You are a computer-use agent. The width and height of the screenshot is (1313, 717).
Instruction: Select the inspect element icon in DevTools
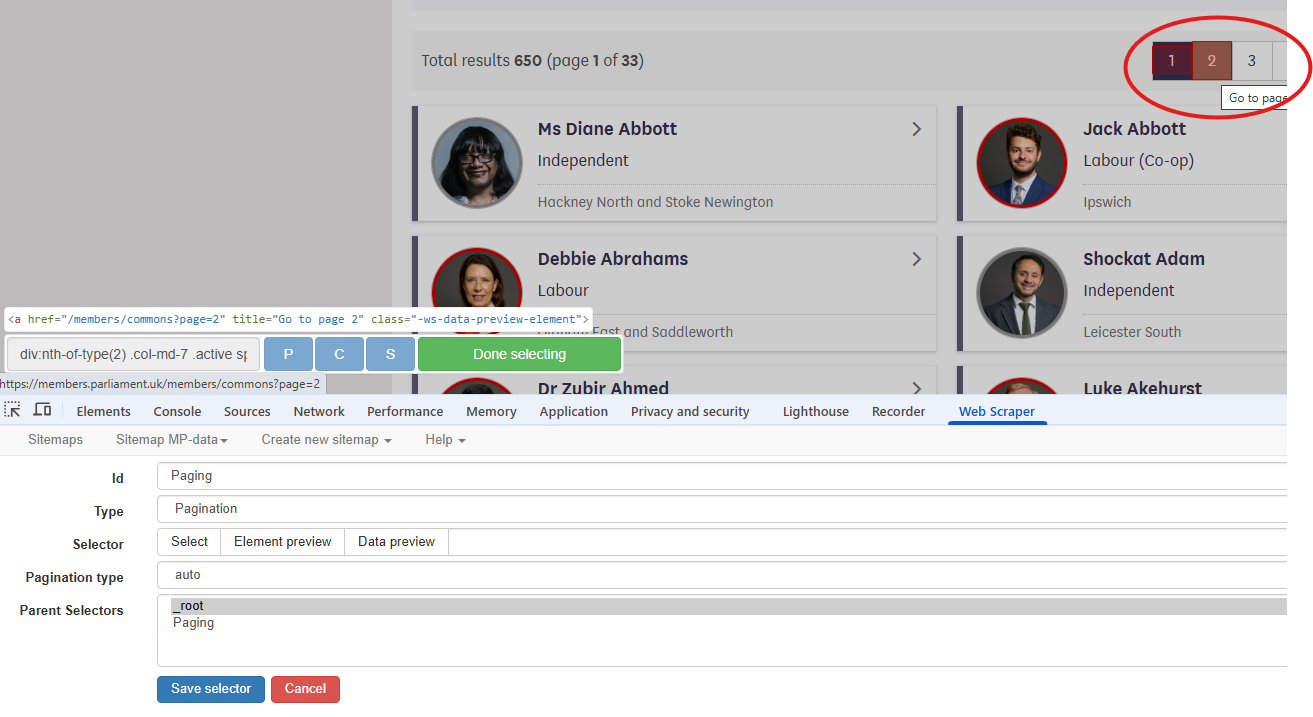click(x=13, y=409)
